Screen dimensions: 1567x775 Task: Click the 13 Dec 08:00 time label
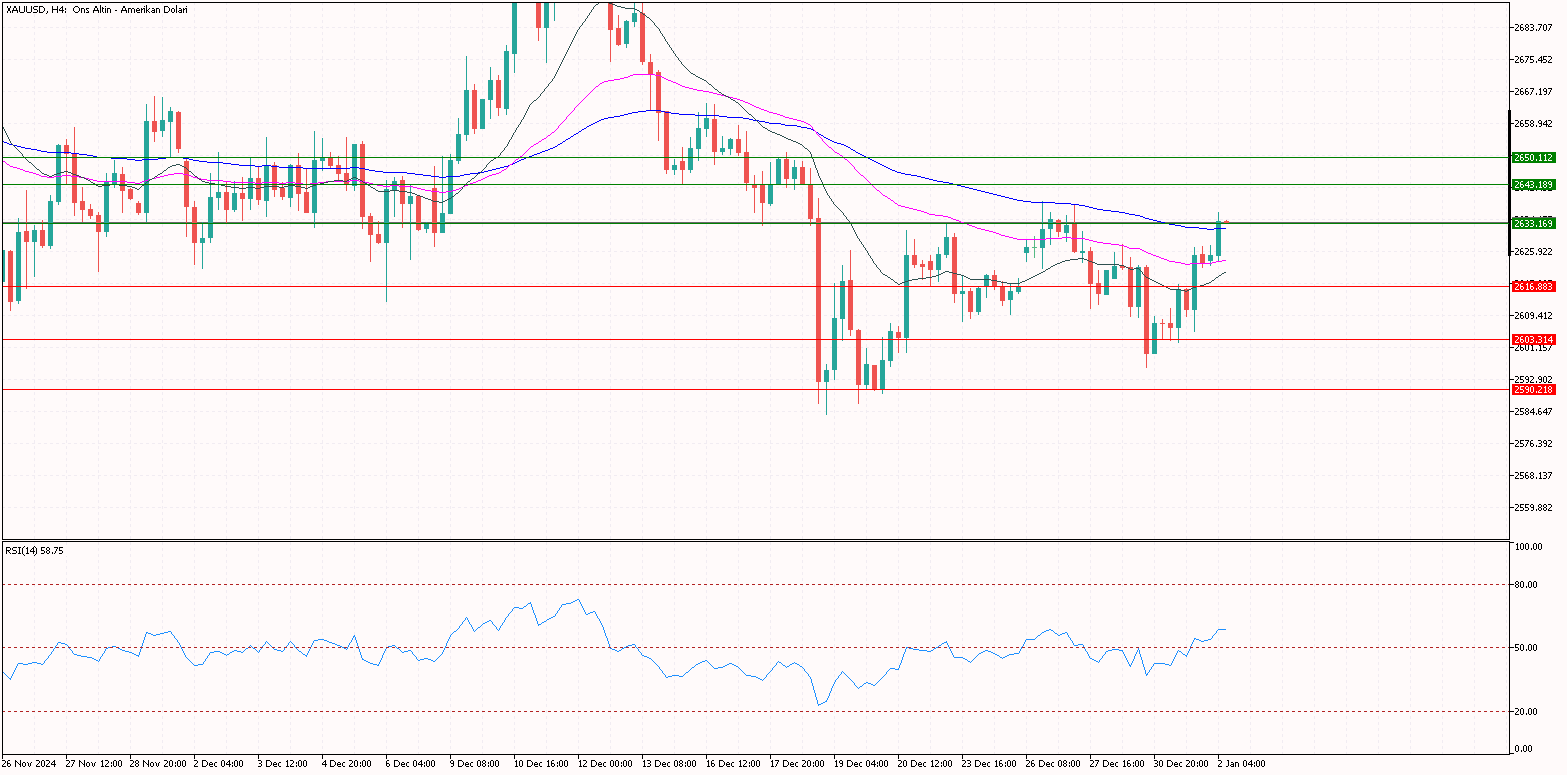(x=667, y=765)
